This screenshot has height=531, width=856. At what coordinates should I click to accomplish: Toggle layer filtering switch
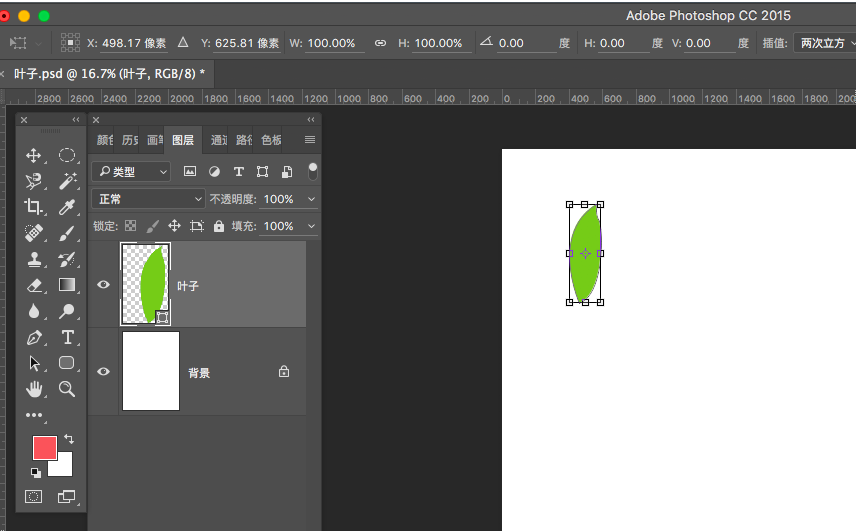[x=313, y=171]
